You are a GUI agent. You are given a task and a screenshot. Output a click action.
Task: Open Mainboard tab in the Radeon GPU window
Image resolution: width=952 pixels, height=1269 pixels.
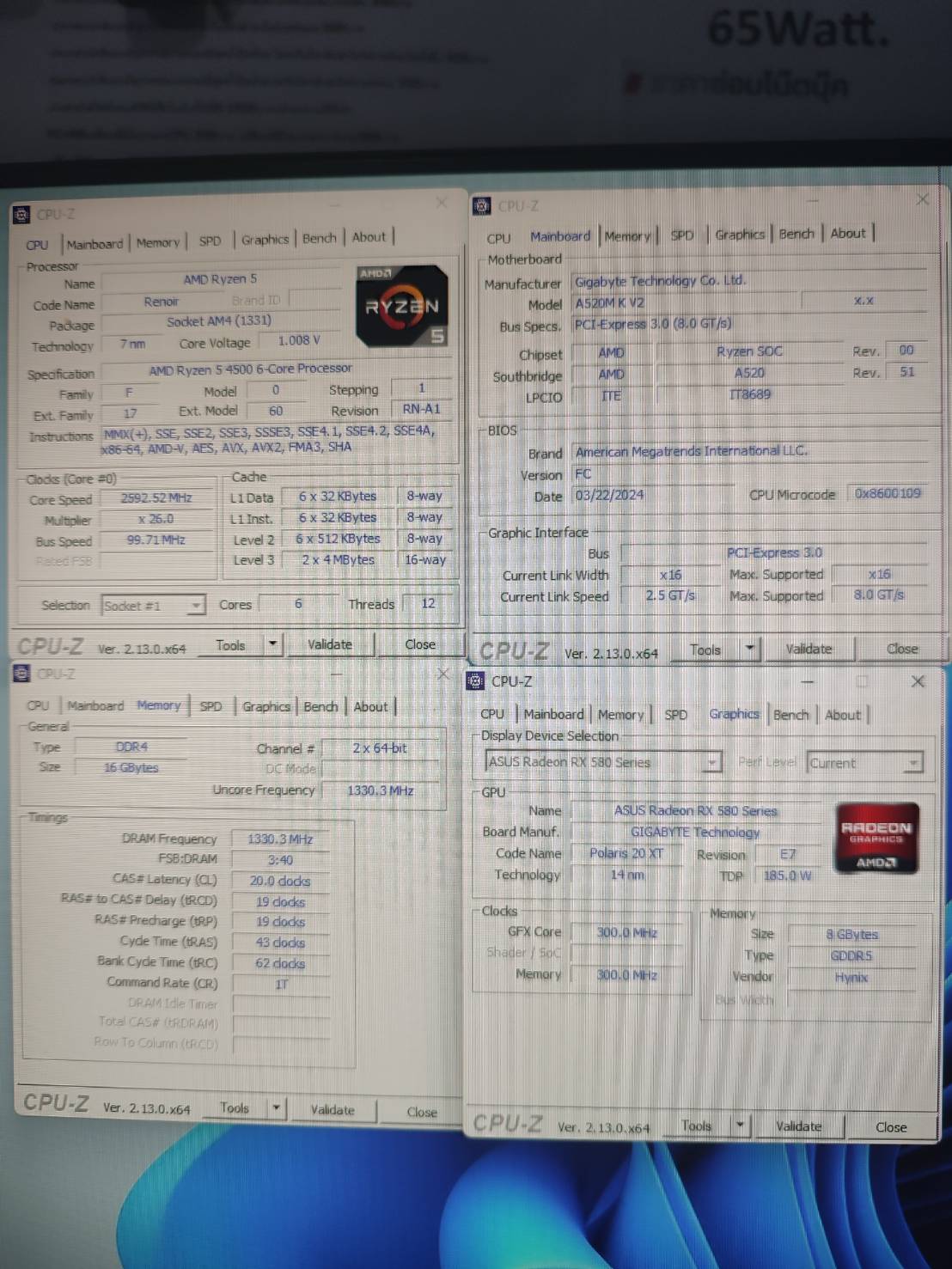coord(553,714)
